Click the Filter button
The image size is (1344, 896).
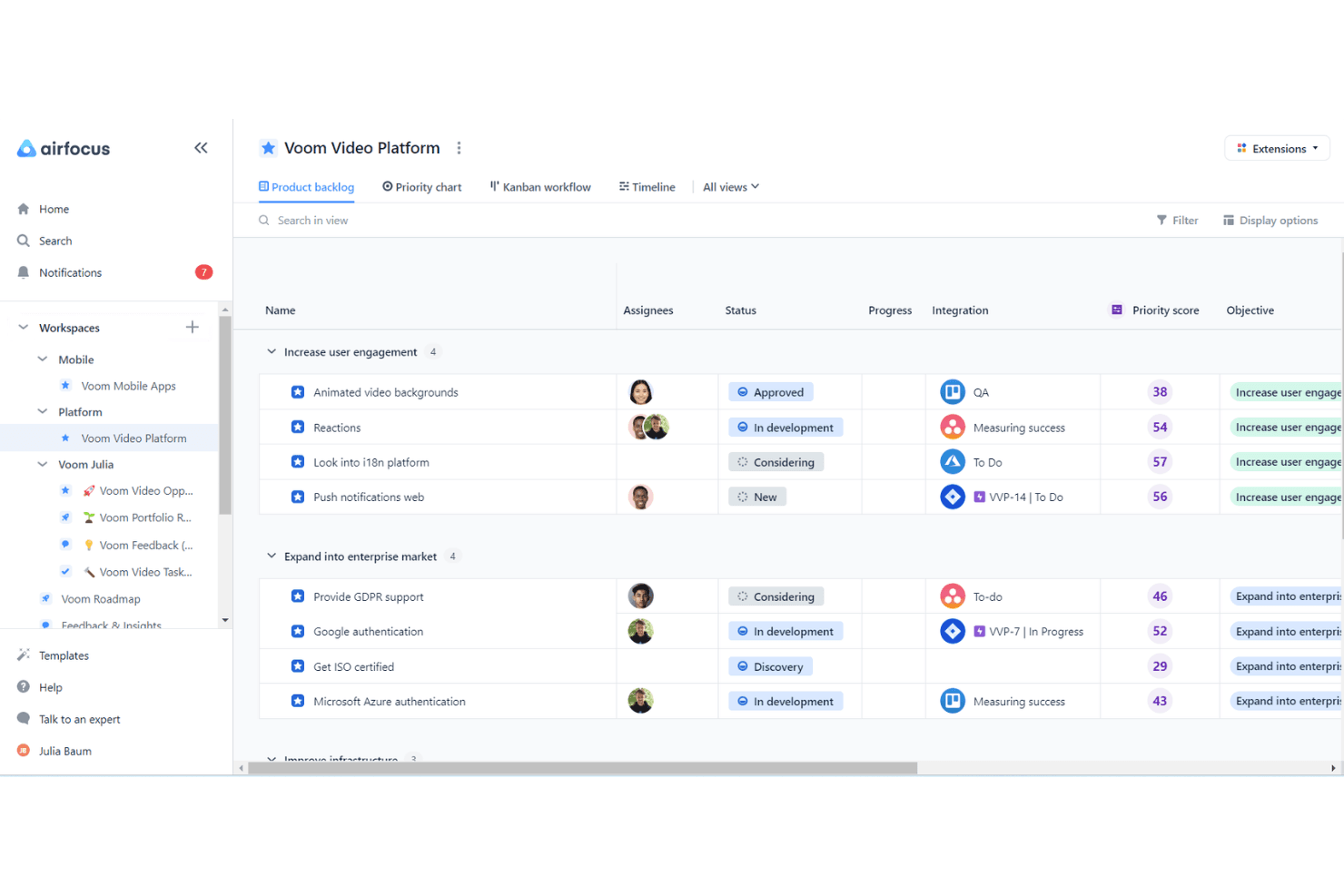1177,220
